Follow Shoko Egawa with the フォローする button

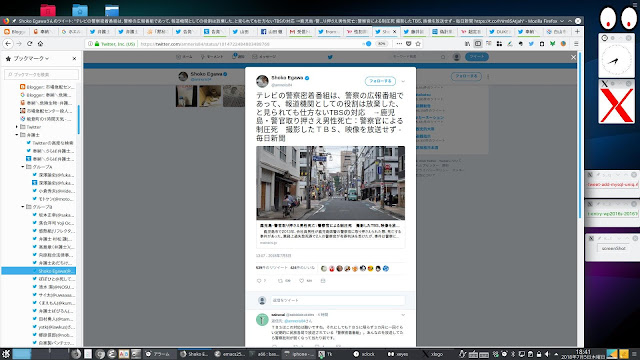pos(380,81)
